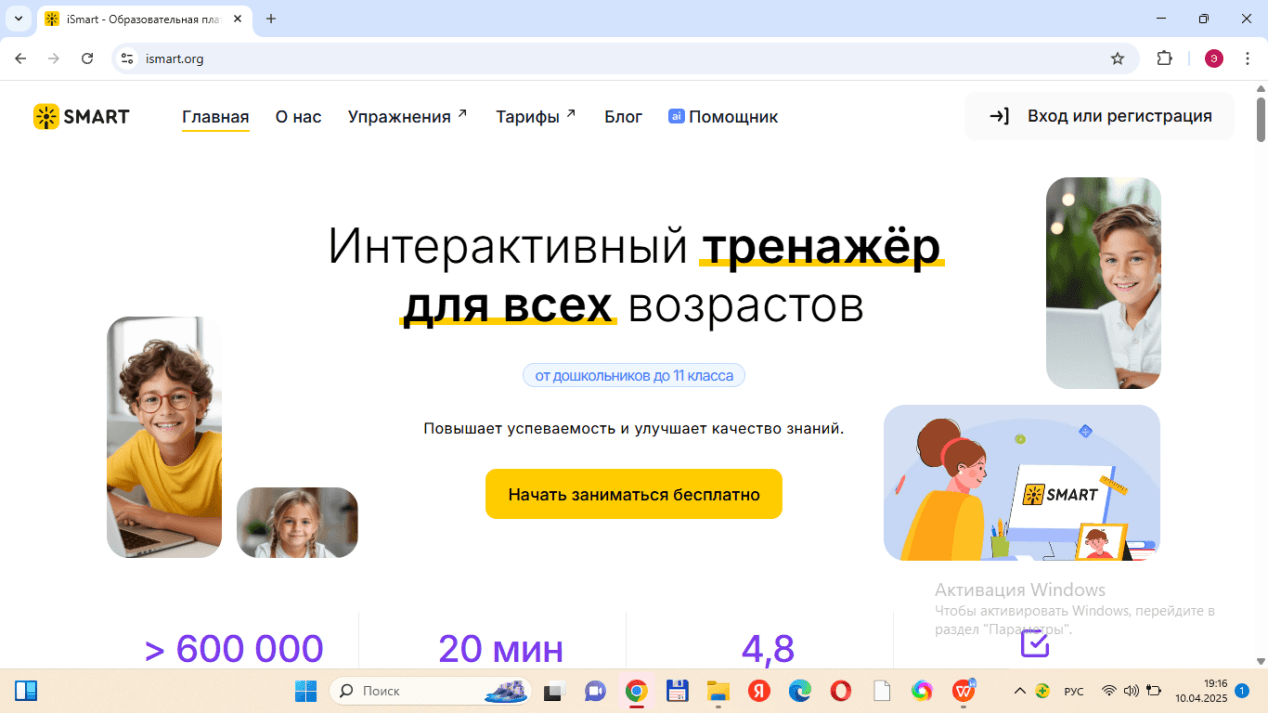Click the photo of boy in white shirt
Image resolution: width=1268 pixels, height=713 pixels.
tap(1103, 283)
